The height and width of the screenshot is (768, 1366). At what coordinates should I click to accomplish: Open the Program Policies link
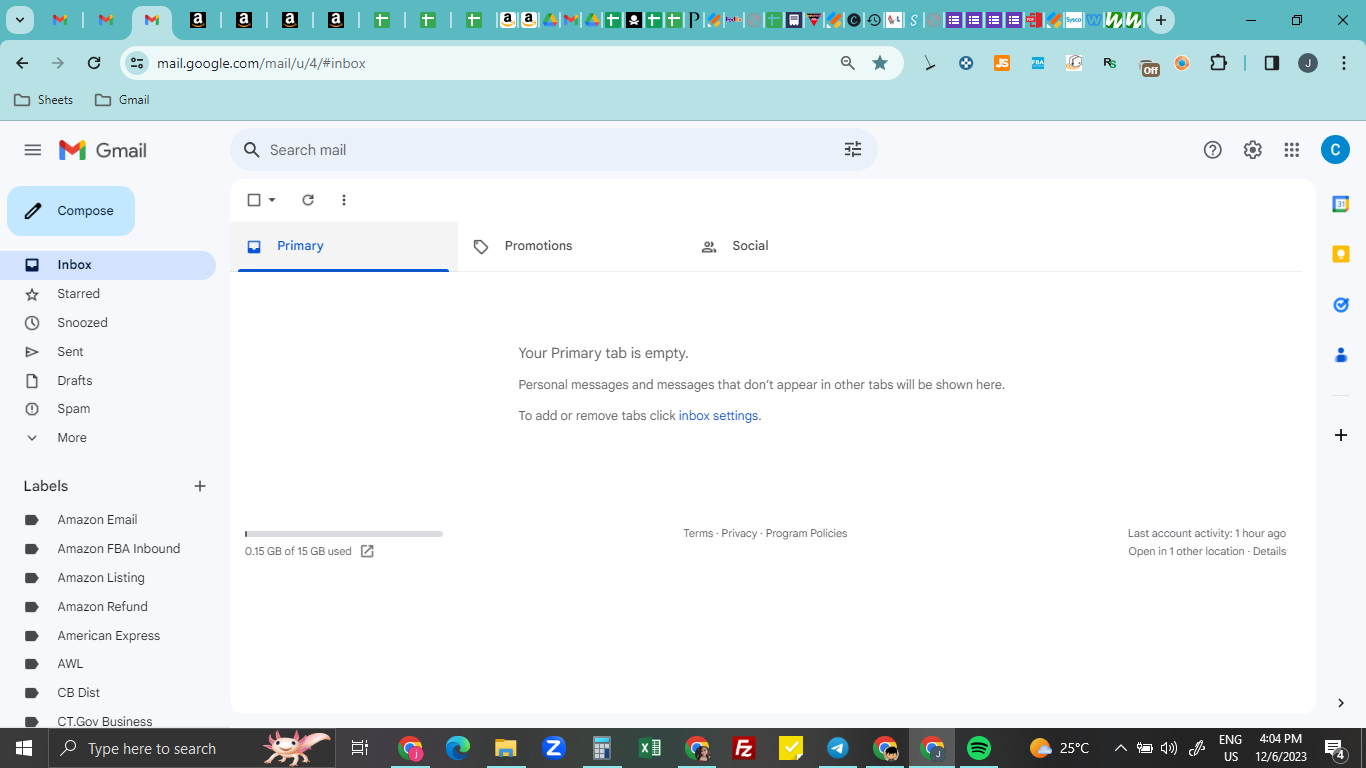(806, 534)
